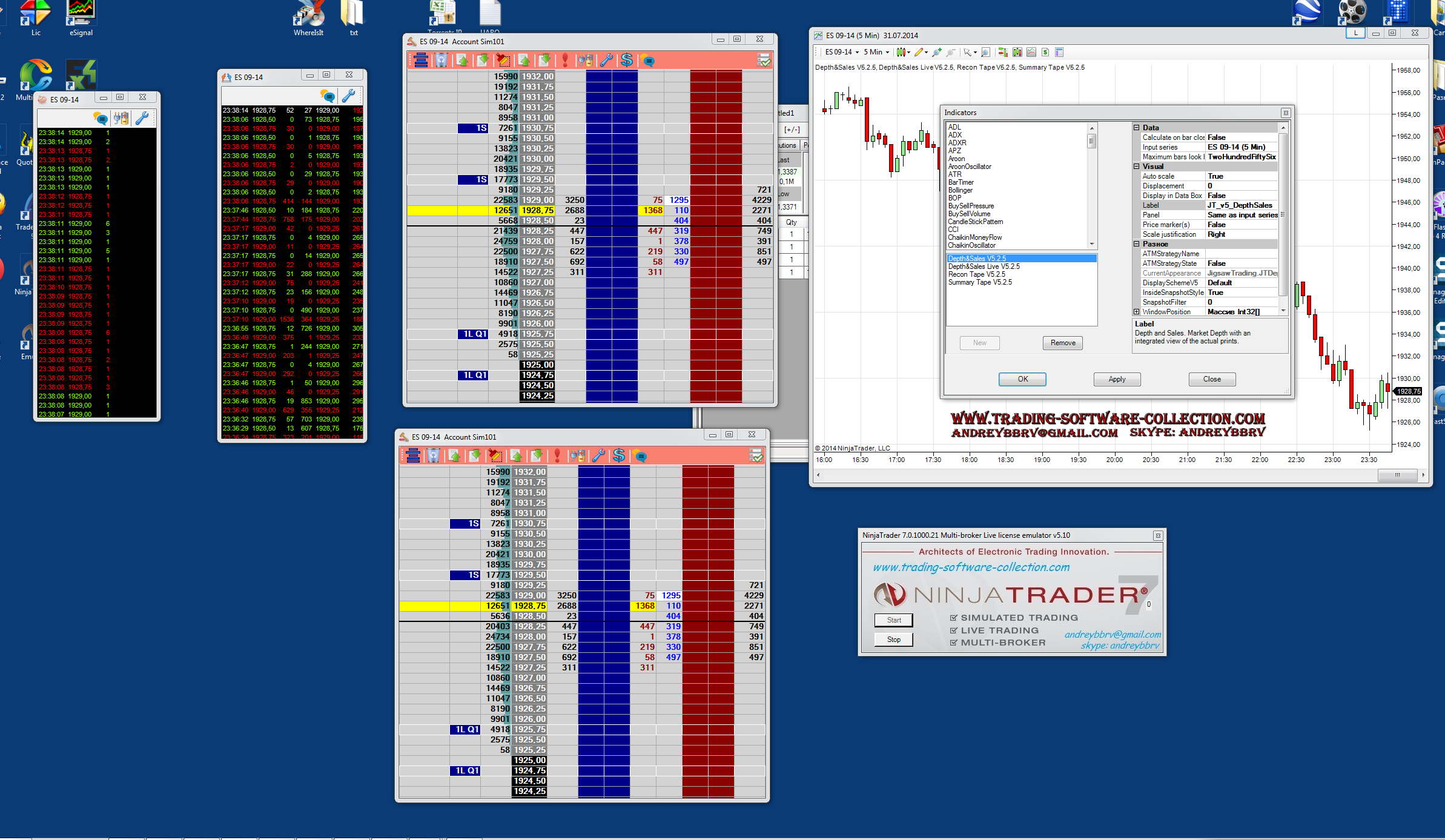Toggle the Multi-Broker checkbox
The width and height of the screenshot is (1445, 840).
tap(954, 643)
